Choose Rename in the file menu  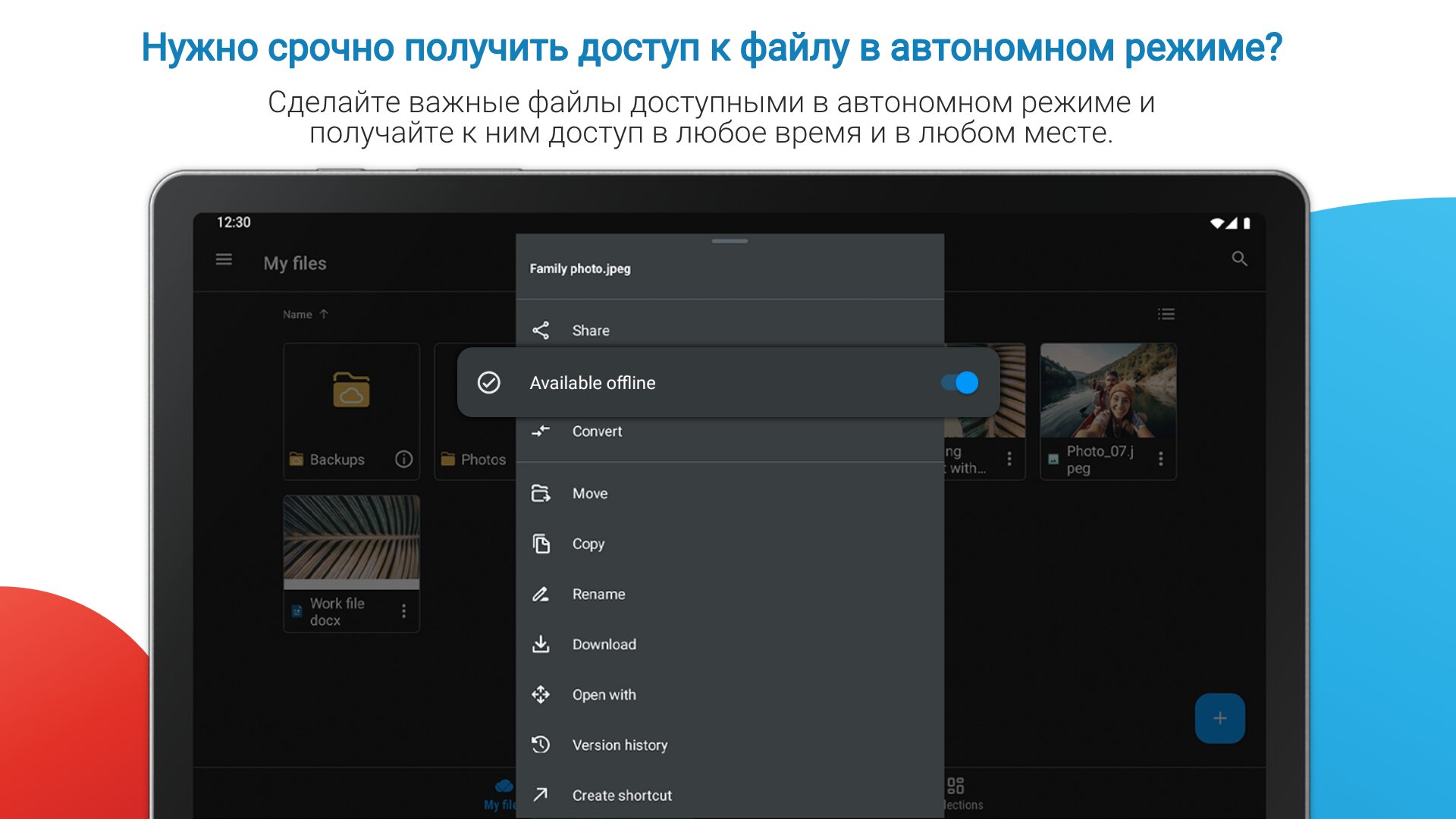point(598,595)
